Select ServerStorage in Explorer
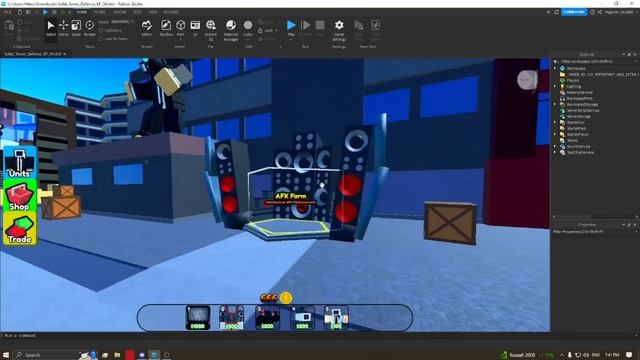This screenshot has height=360, width=640. coord(578,116)
